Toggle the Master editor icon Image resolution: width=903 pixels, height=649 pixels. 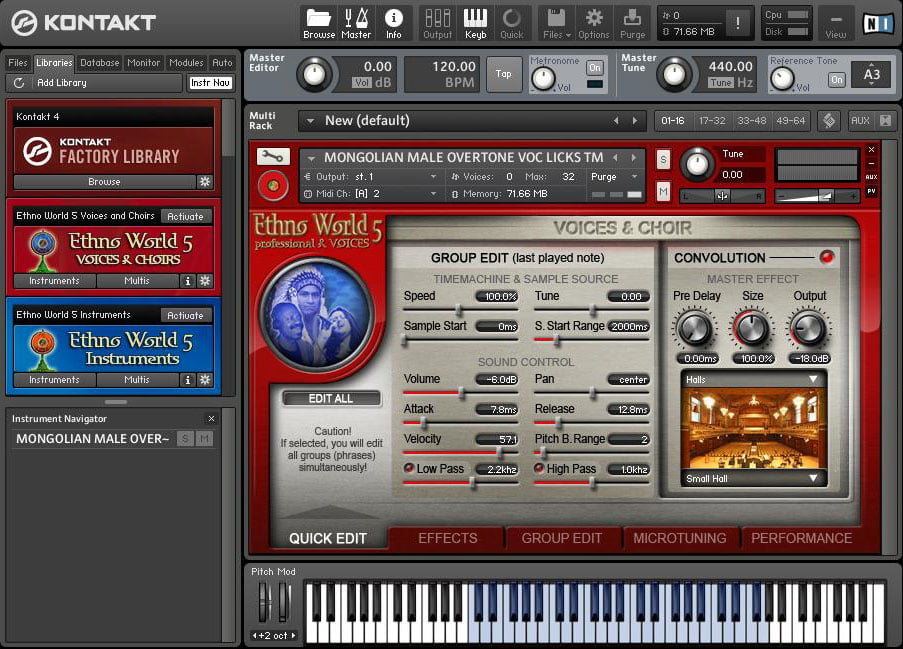pyautogui.click(x=356, y=24)
